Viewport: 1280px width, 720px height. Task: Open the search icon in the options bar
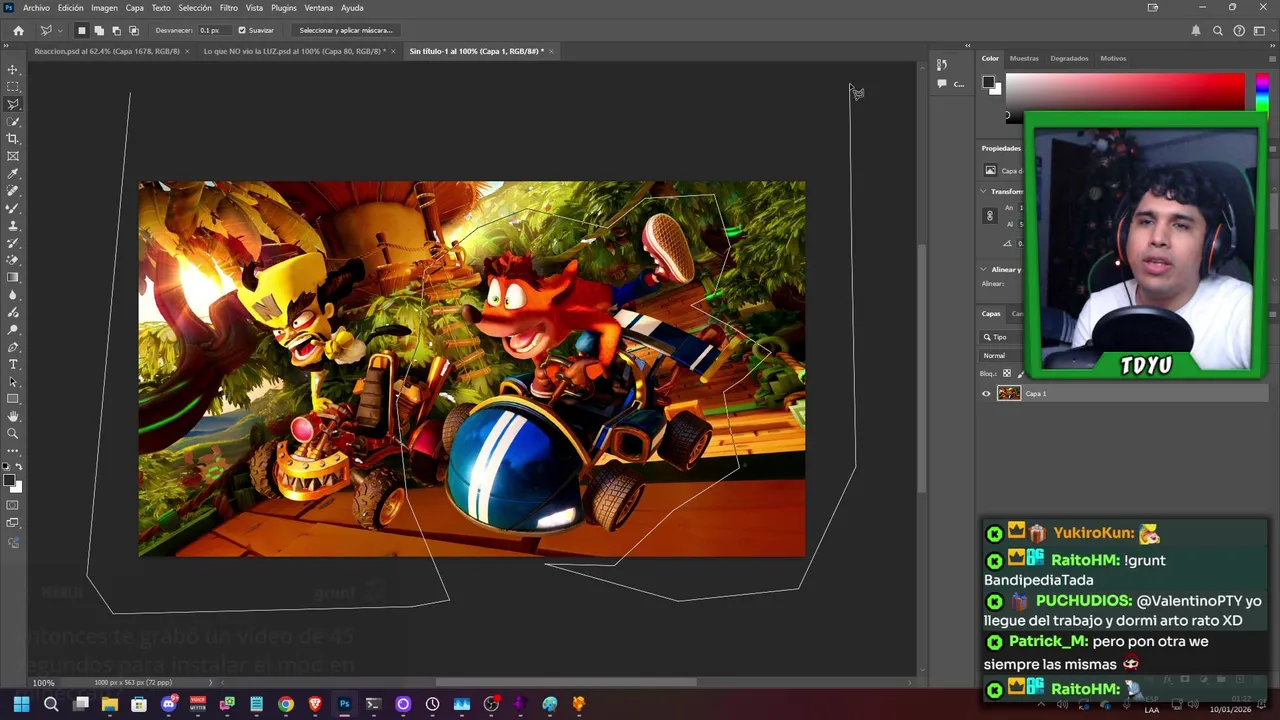coord(1217,30)
